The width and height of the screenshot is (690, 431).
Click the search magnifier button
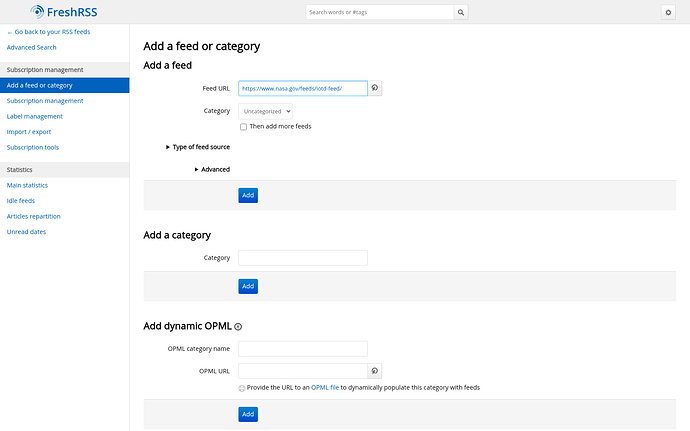pyautogui.click(x=461, y=12)
